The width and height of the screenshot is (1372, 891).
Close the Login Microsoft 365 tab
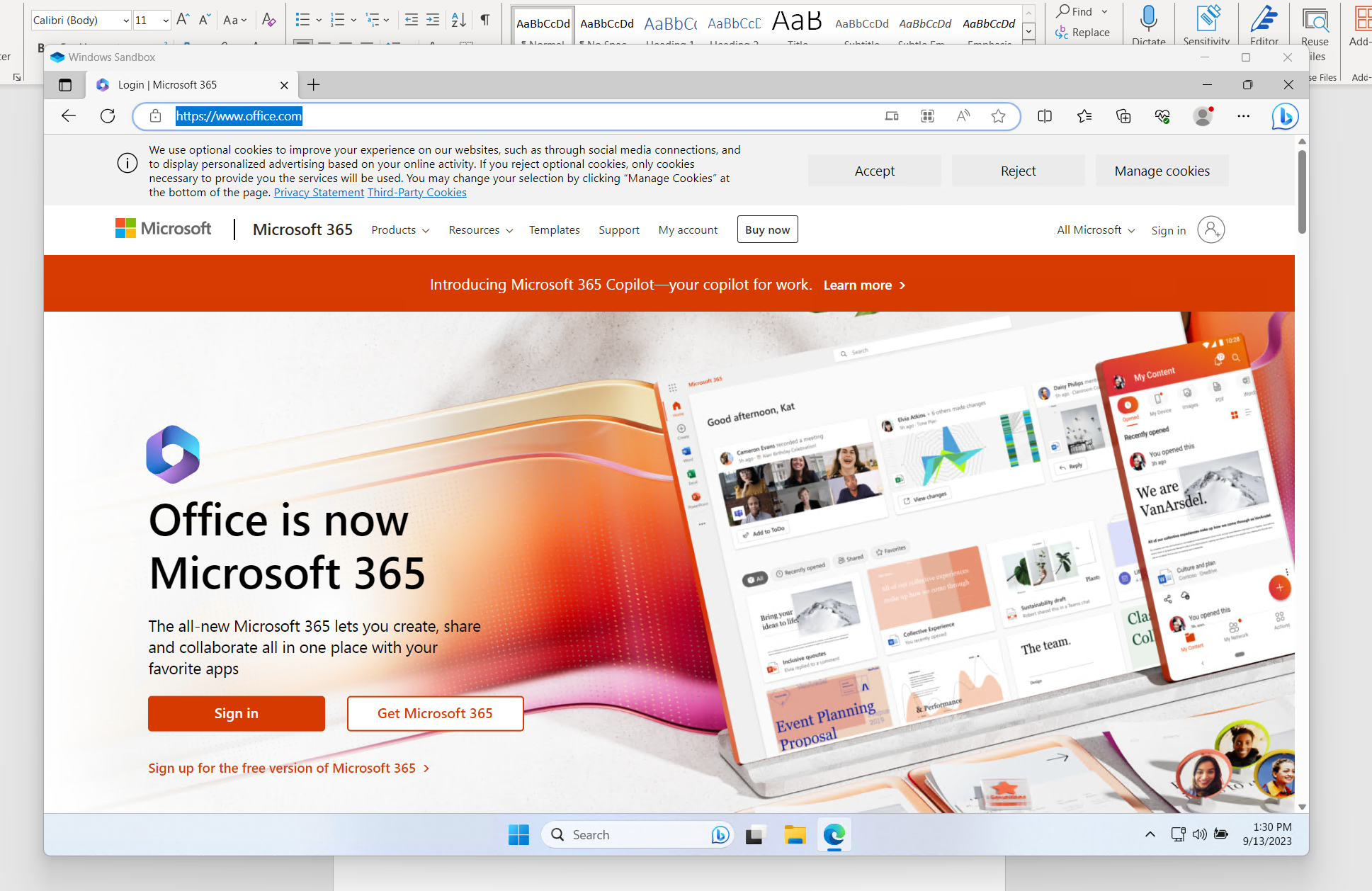284,85
